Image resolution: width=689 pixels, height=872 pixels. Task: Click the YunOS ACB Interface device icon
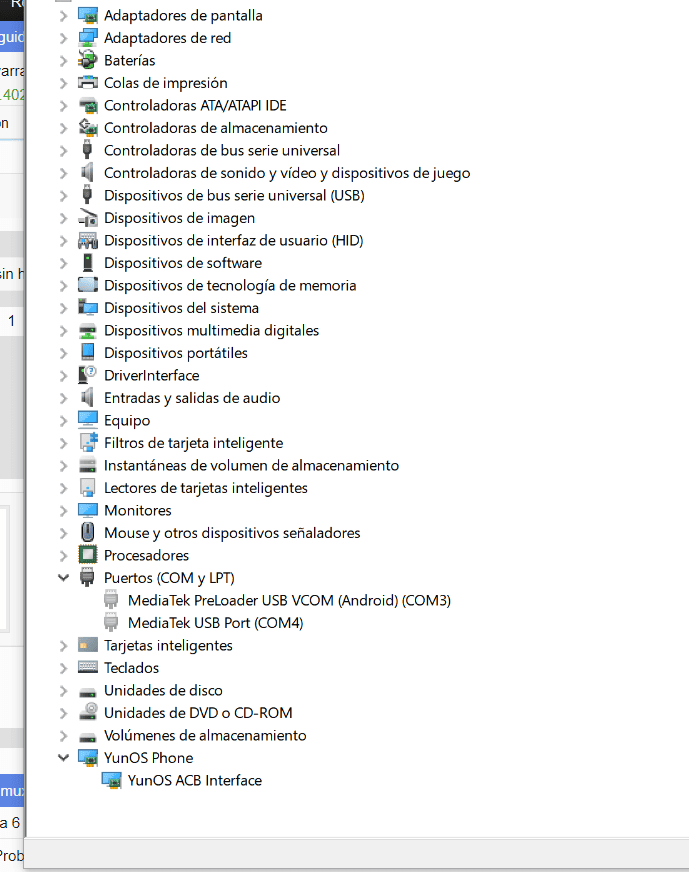click(111, 780)
